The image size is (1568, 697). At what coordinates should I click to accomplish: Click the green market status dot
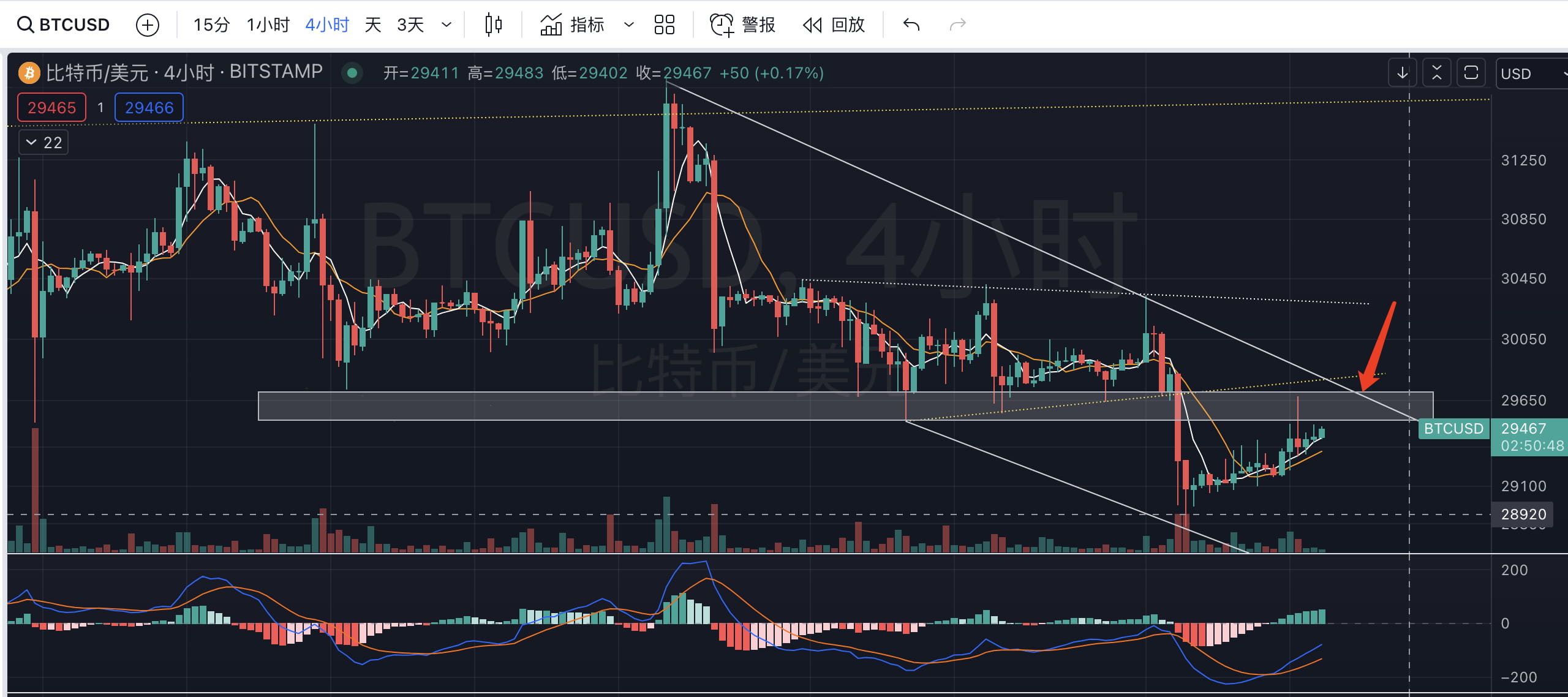click(352, 73)
